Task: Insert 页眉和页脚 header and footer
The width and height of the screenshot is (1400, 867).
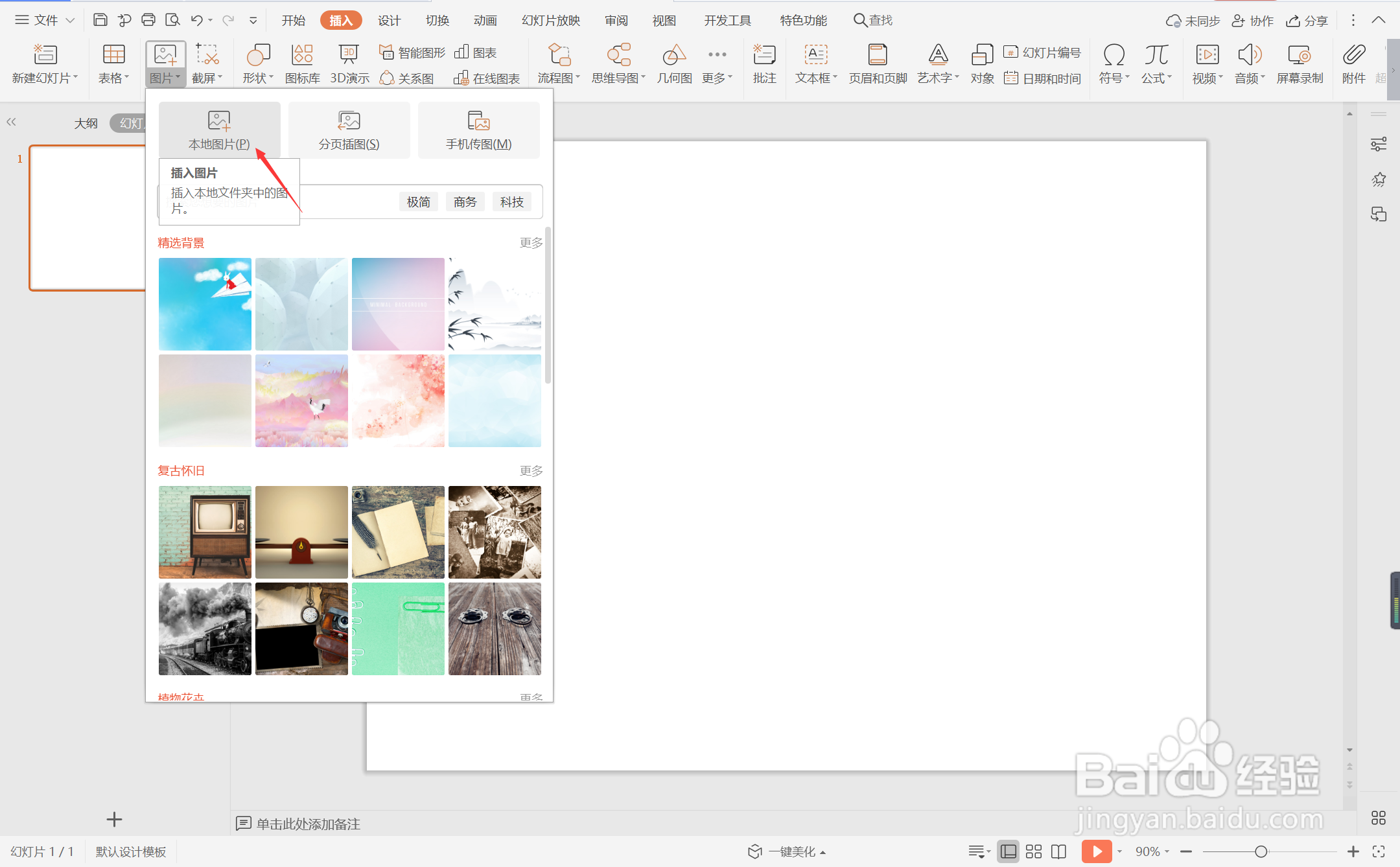Action: [878, 64]
